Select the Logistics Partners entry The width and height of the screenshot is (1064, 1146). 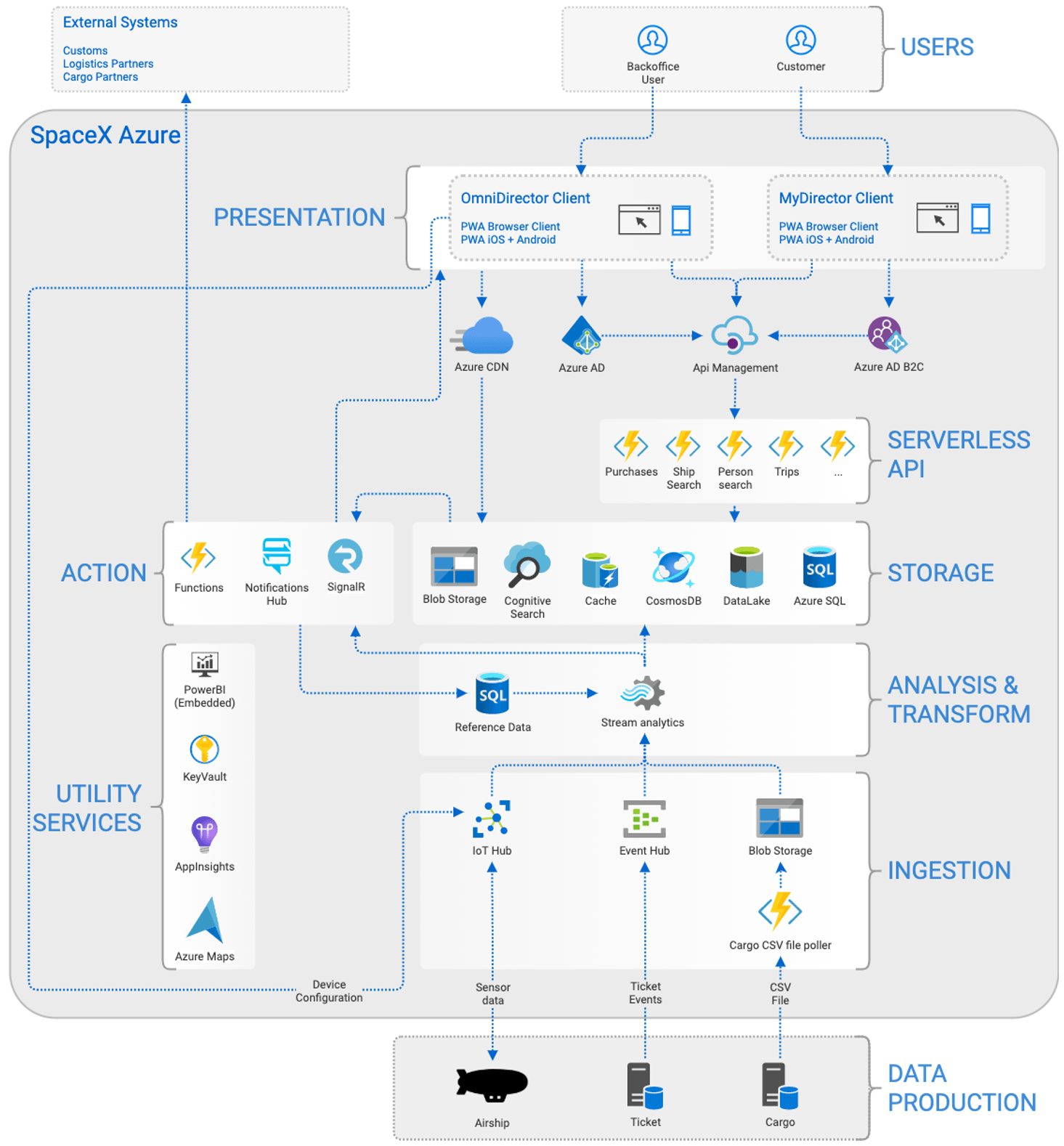pos(108,64)
